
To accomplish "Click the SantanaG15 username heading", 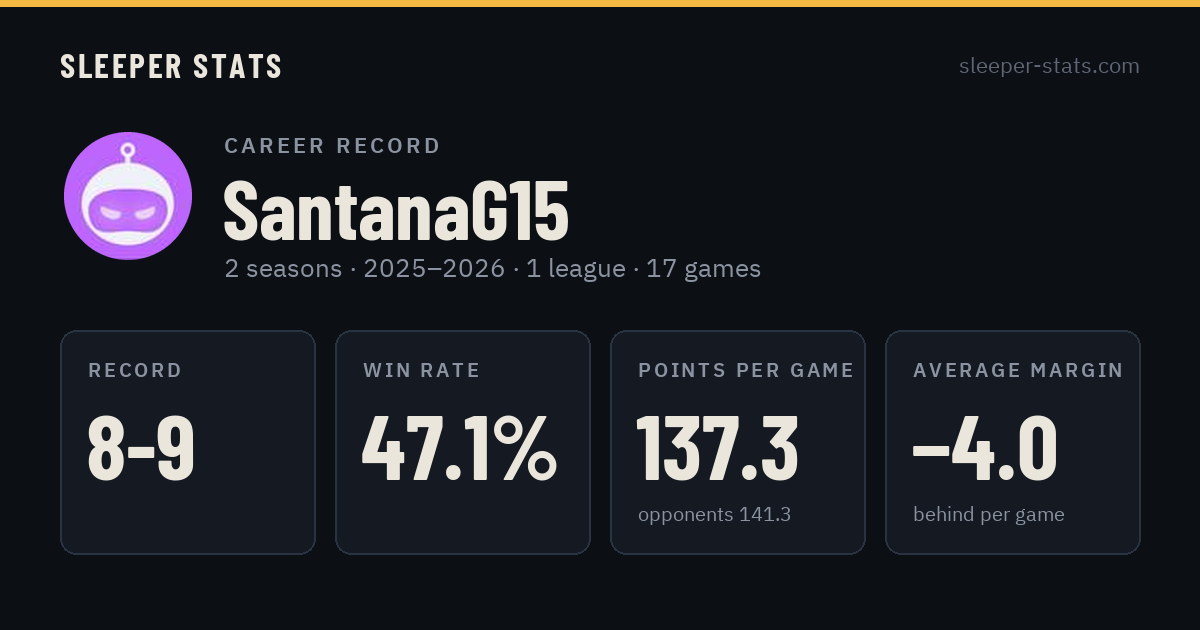I will (x=396, y=211).
